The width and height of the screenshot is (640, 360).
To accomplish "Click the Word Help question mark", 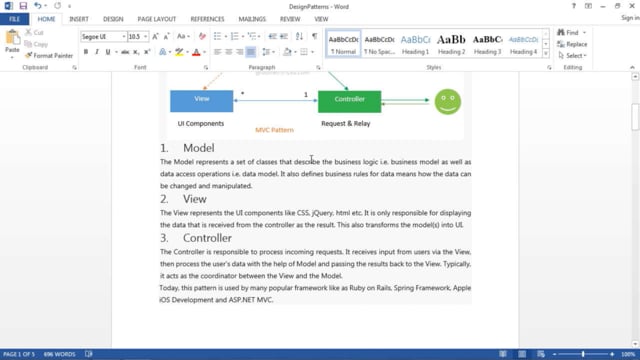I will [x=573, y=6].
